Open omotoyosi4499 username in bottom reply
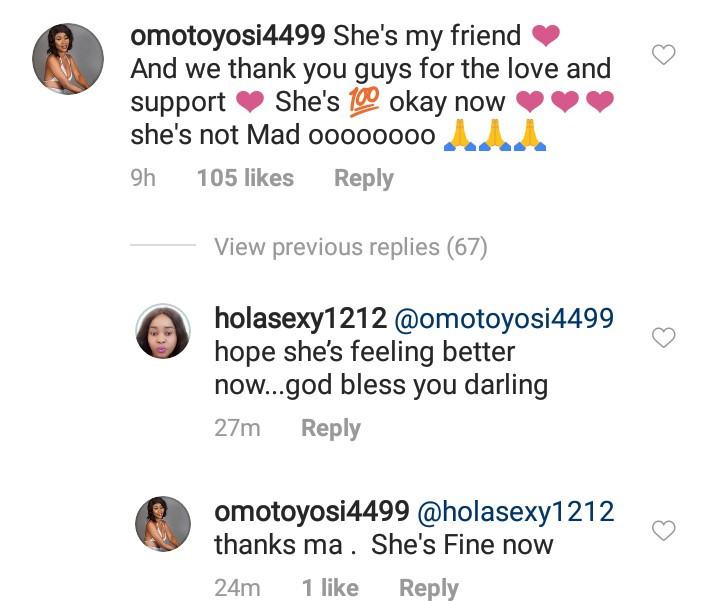Image resolution: width=720 pixels, height=601 pixels. pyautogui.click(x=311, y=511)
